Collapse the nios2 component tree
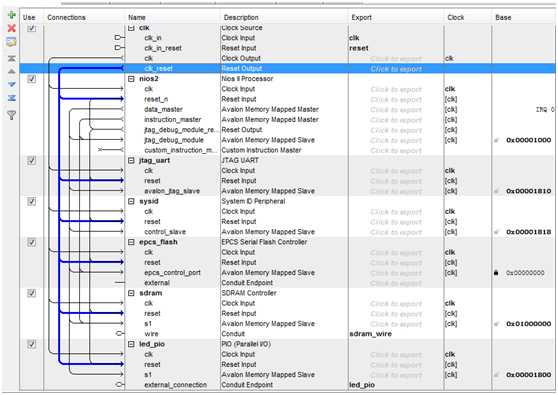This screenshot has height=395, width=558. 131,79
